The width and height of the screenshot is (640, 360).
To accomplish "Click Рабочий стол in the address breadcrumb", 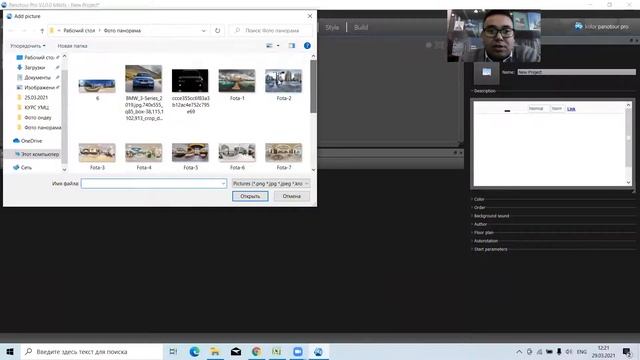I will (79, 31).
